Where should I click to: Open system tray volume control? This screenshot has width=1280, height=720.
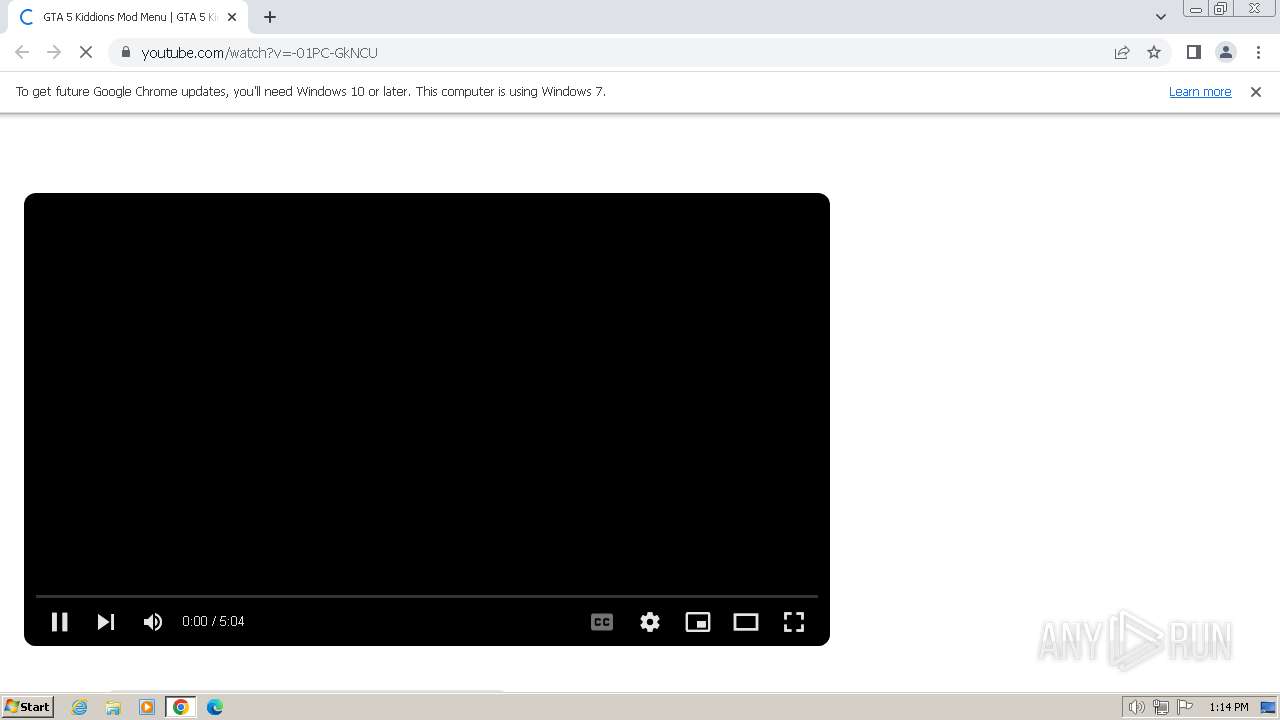click(x=1137, y=707)
